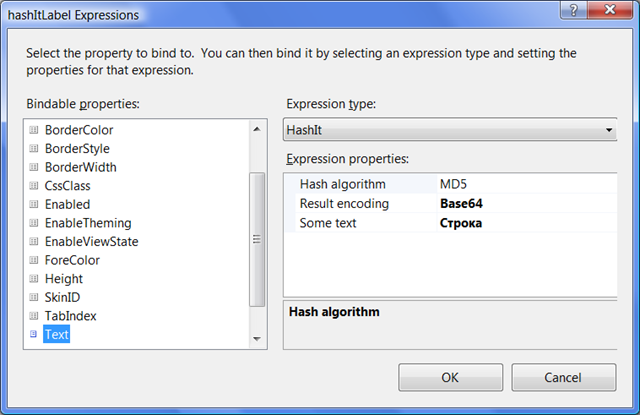640x415 pixels.
Task: Select the Enabled property
Action: pyautogui.click(x=67, y=204)
